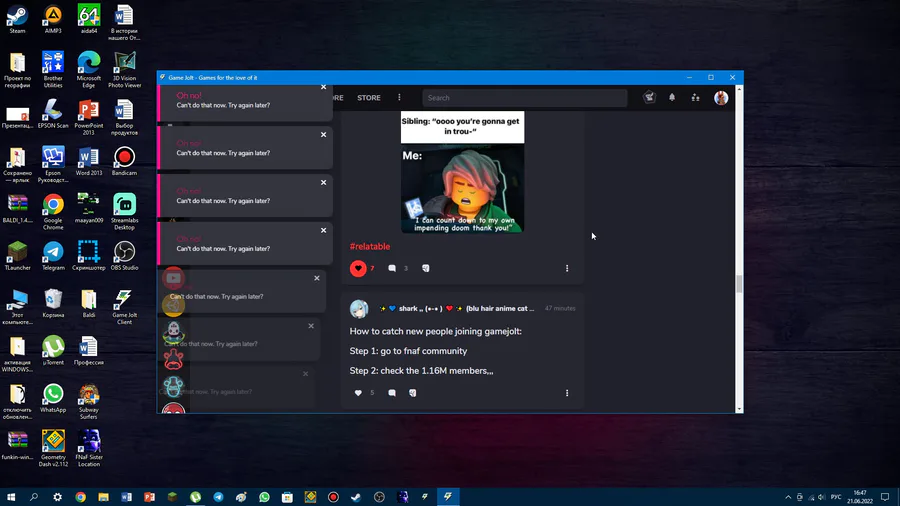This screenshot has width=900, height=506.
Task: Go to the STORE tab in Game Jolt
Action: coord(368,98)
